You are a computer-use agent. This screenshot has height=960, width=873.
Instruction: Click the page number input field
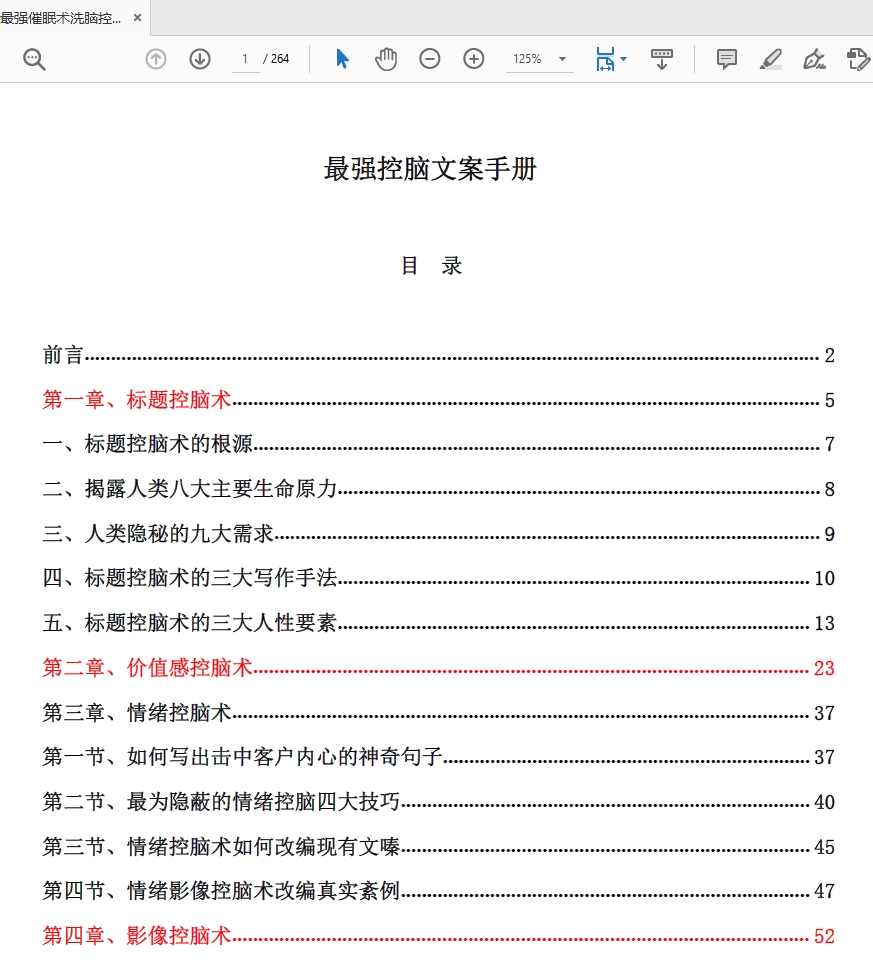coord(244,59)
